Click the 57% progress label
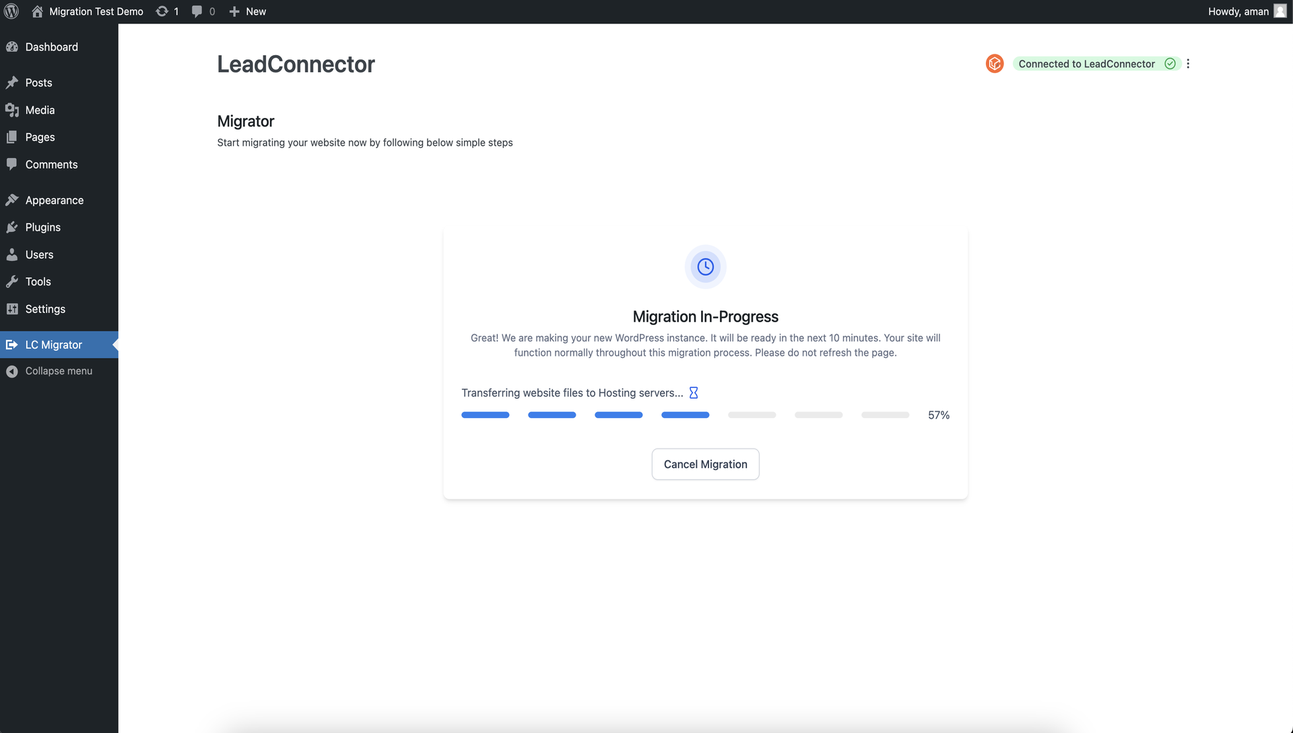Viewport: 1293px width, 733px height. pyautogui.click(x=938, y=414)
